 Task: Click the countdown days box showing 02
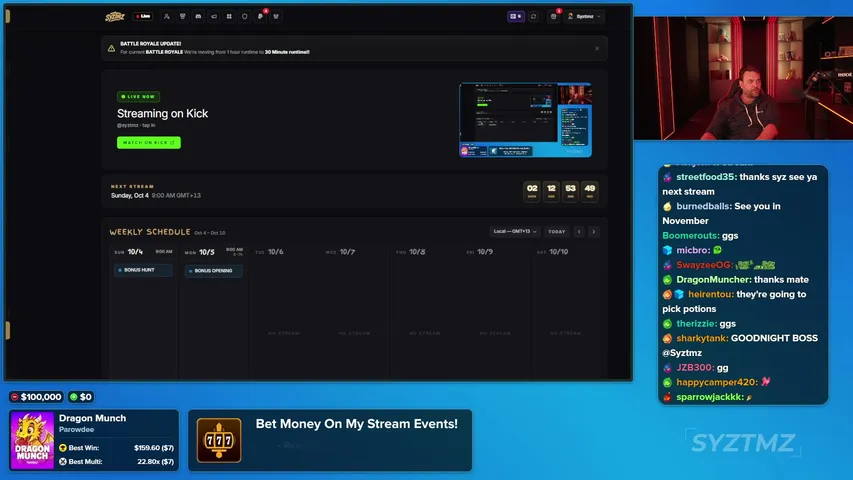532,191
